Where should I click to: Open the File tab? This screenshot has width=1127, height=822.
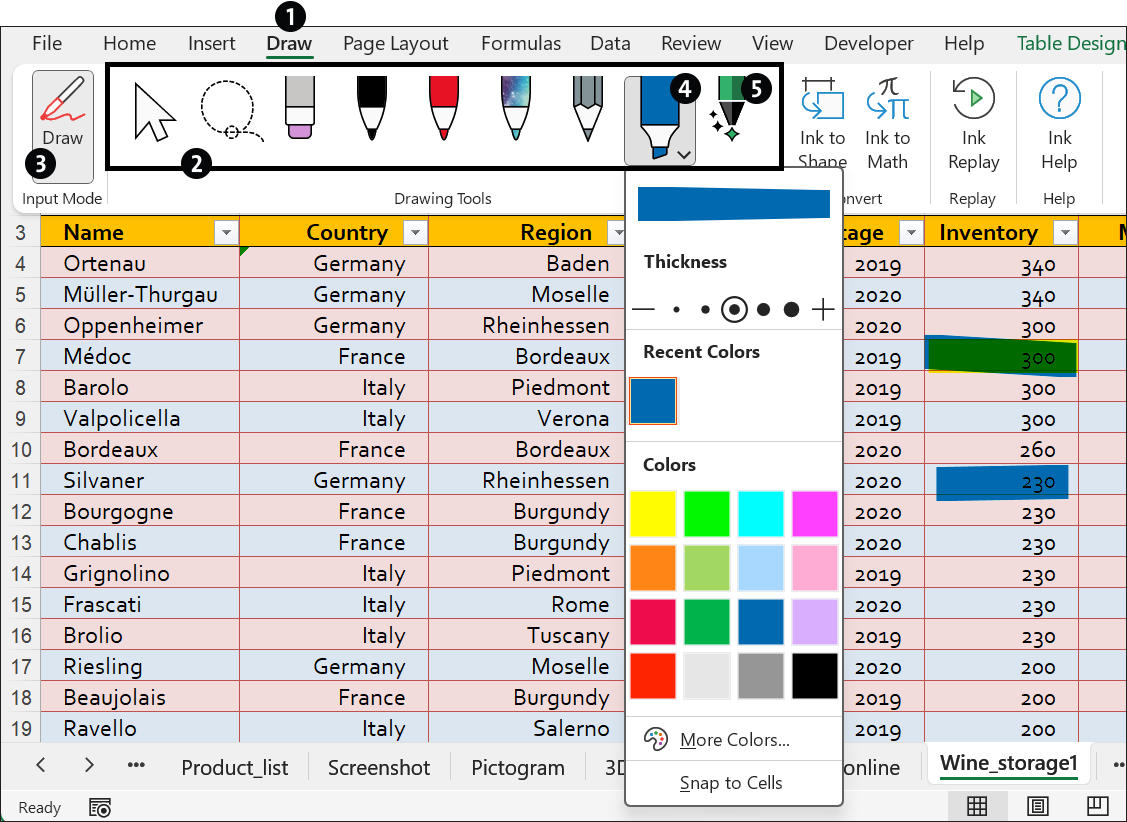47,43
